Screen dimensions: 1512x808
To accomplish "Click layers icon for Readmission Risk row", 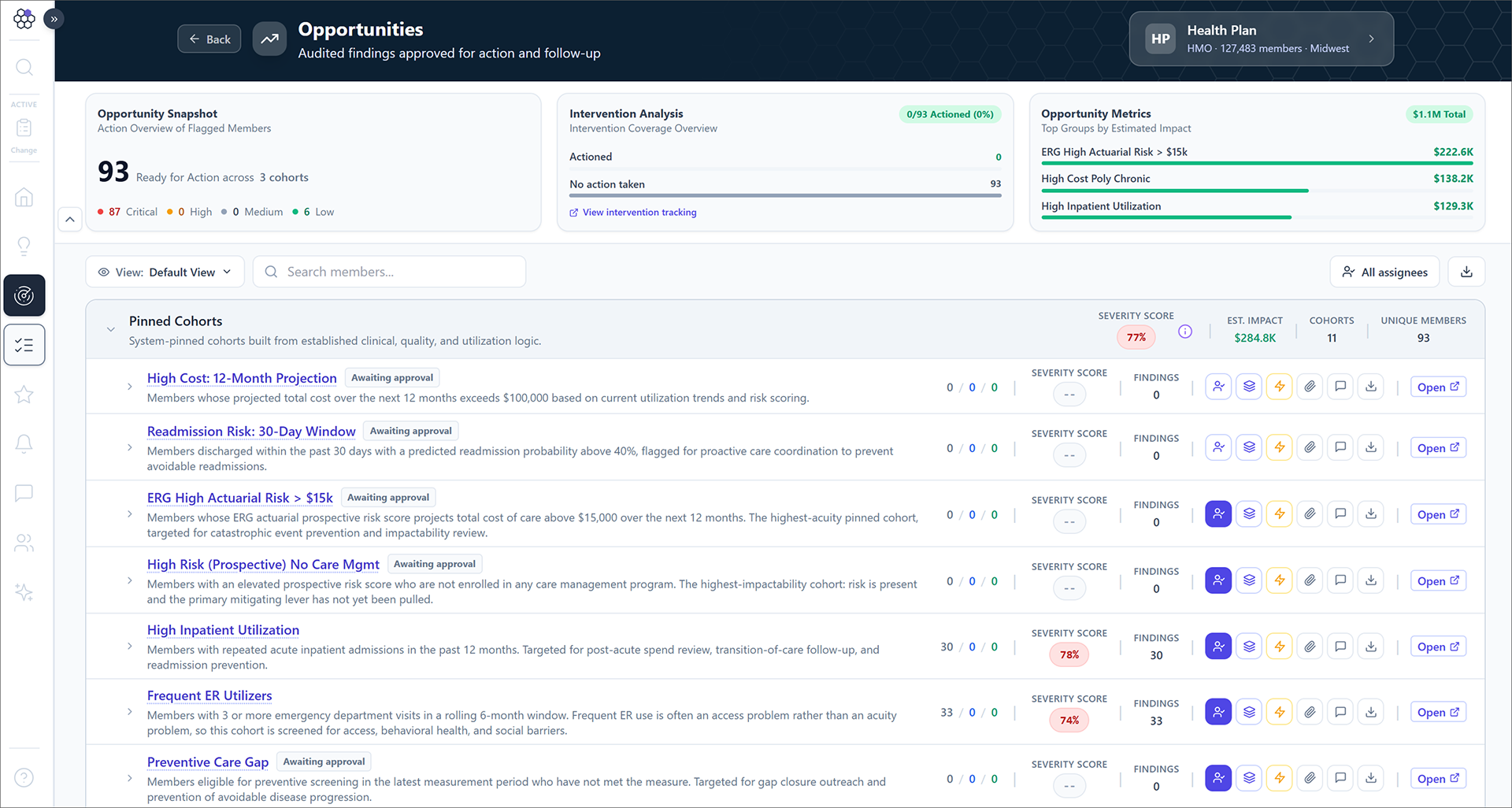I will point(1249,447).
